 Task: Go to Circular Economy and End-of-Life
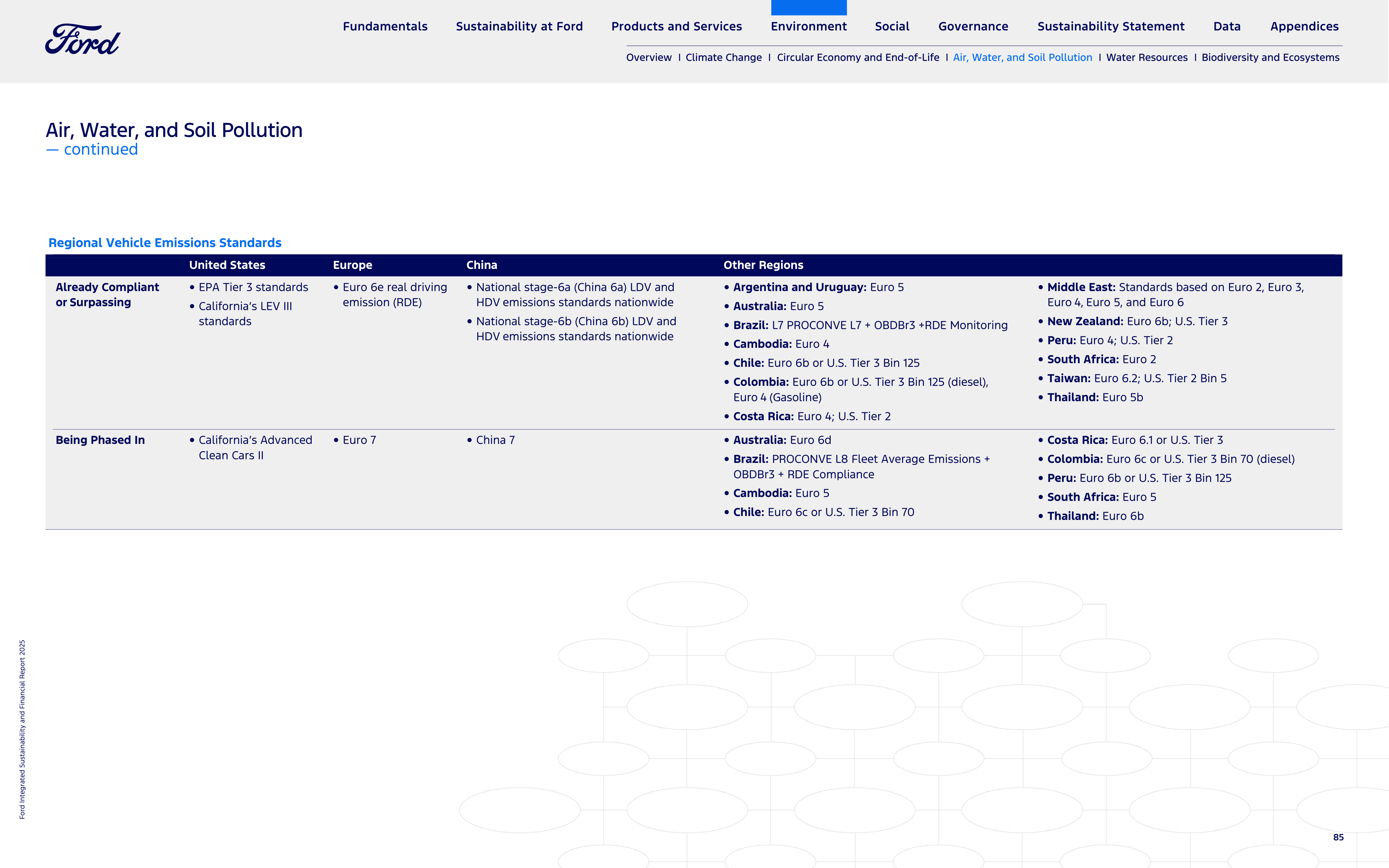click(x=858, y=58)
